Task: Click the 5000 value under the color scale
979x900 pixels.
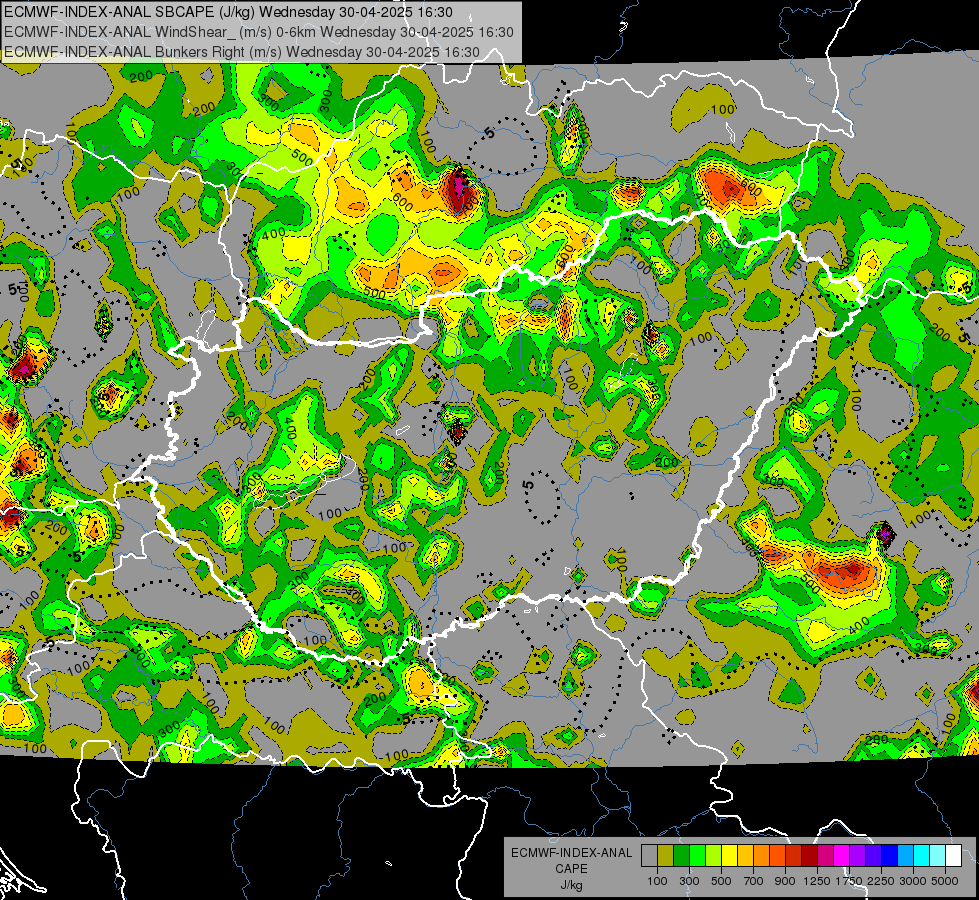Action: 945,881
